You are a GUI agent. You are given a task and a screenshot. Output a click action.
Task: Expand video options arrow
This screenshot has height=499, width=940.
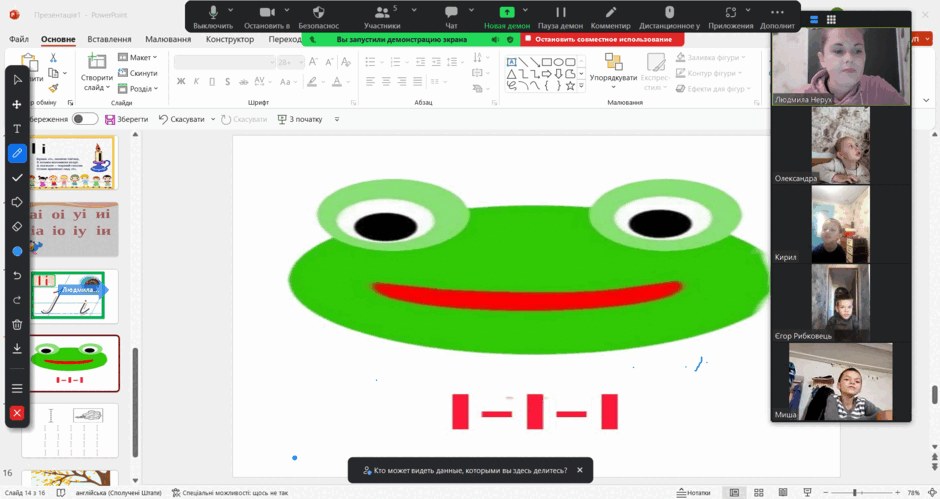tap(287, 10)
